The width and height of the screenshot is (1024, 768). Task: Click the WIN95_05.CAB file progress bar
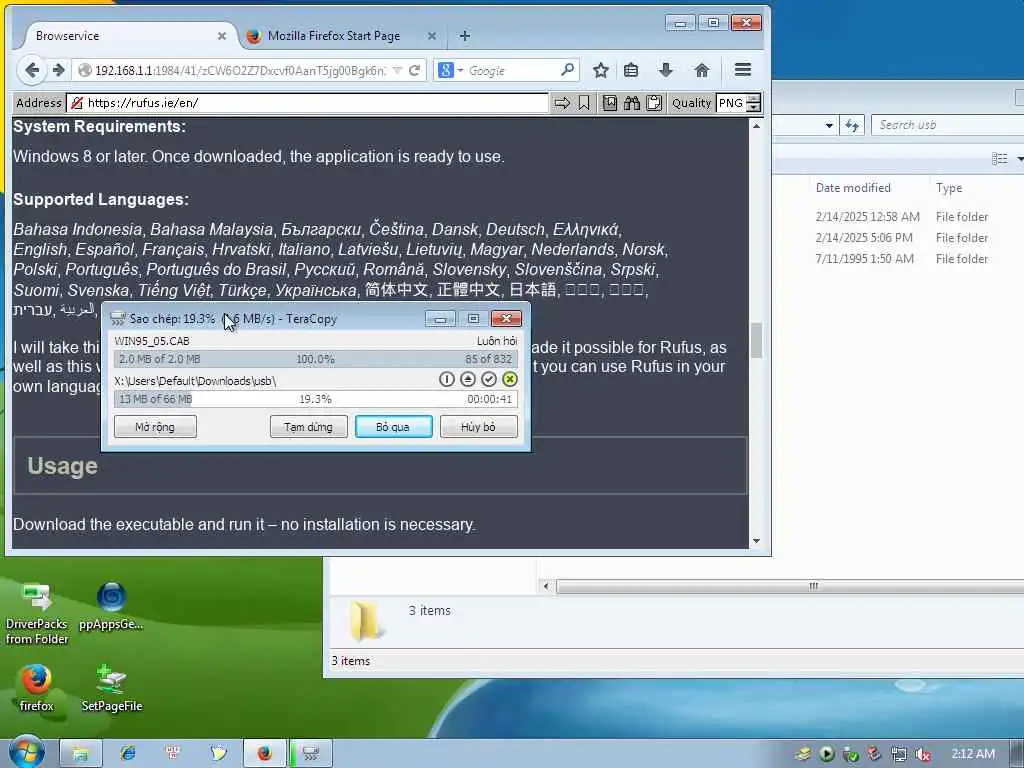[315, 359]
